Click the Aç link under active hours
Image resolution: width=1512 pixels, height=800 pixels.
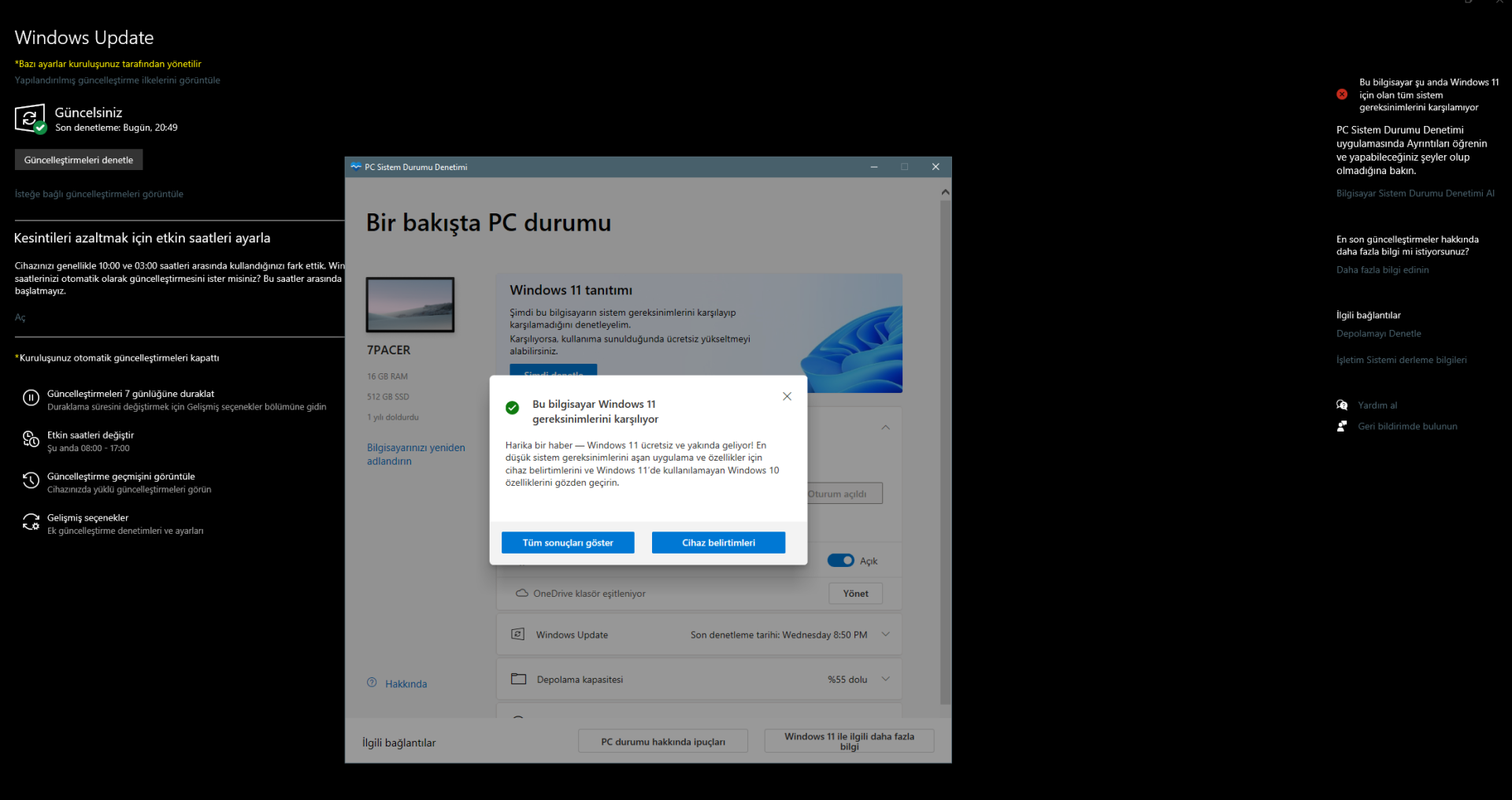[x=20, y=317]
